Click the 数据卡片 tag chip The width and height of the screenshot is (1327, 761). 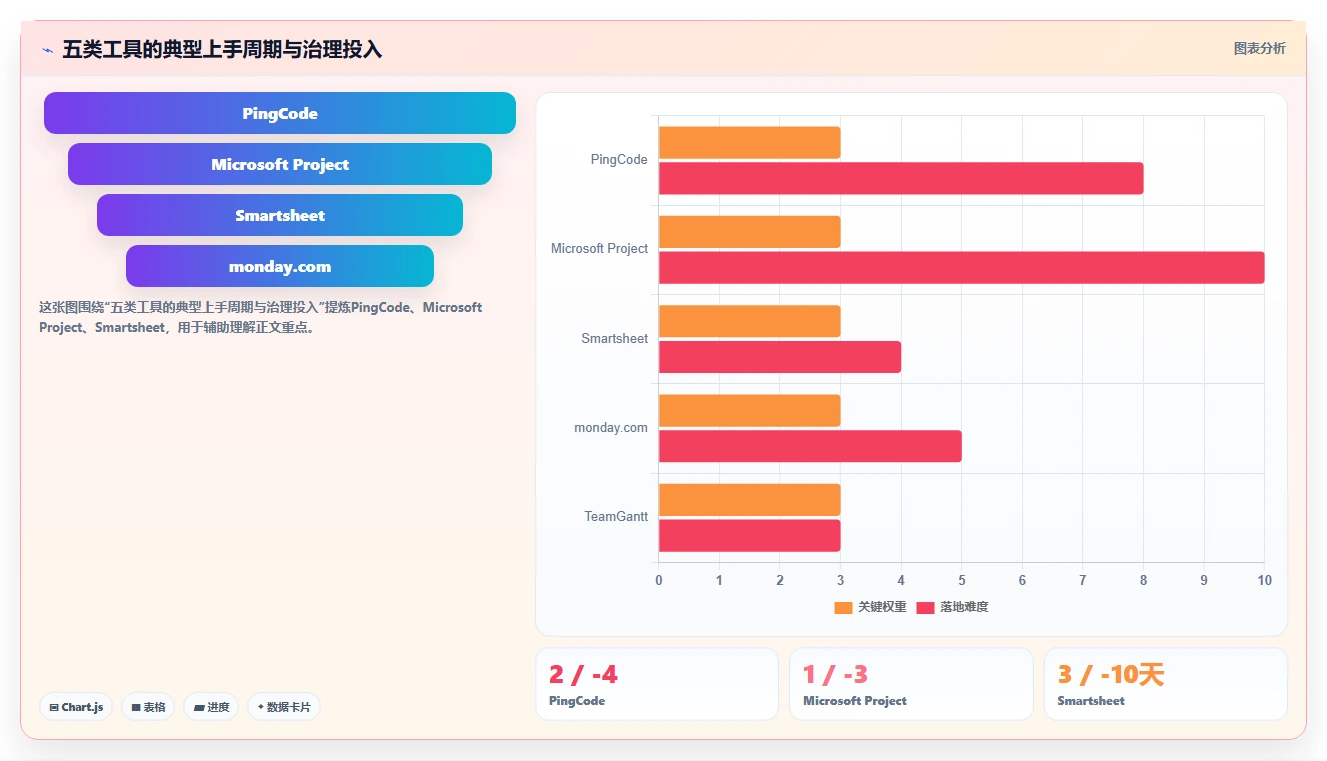pyautogui.click(x=284, y=707)
